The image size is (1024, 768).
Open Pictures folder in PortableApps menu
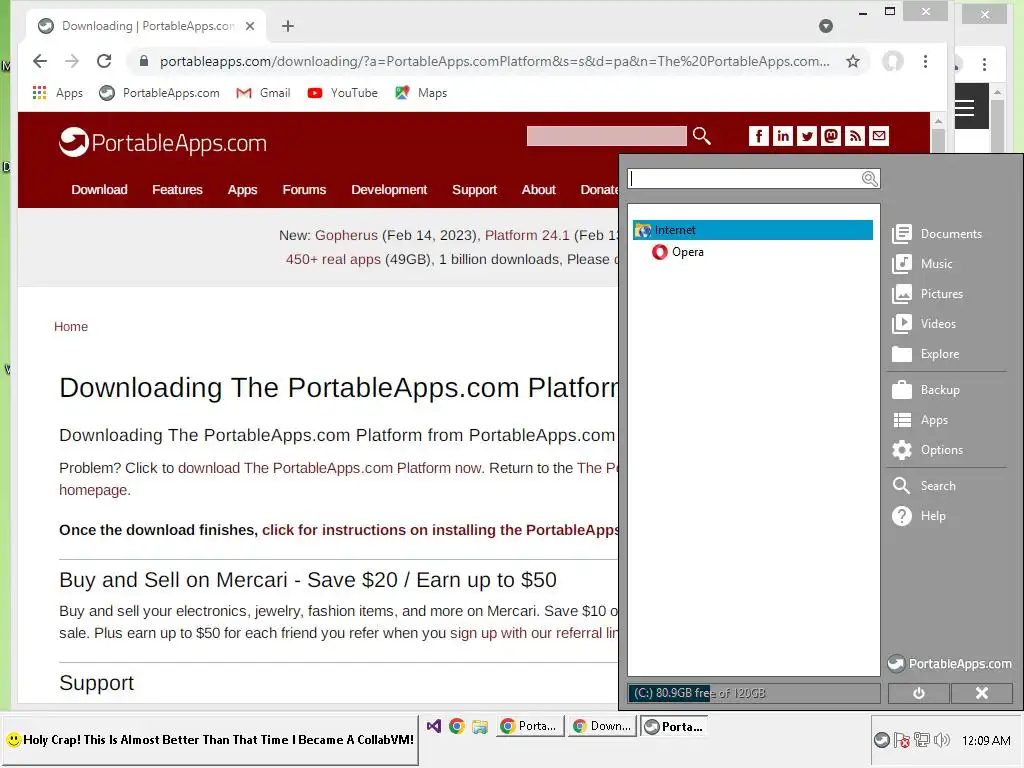click(x=927, y=294)
